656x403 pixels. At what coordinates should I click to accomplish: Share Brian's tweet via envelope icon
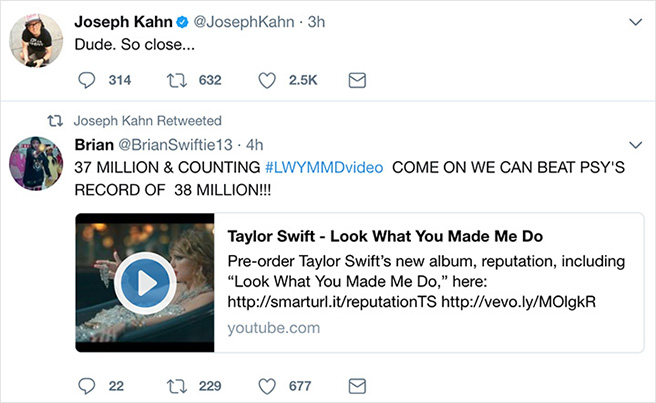click(x=357, y=385)
